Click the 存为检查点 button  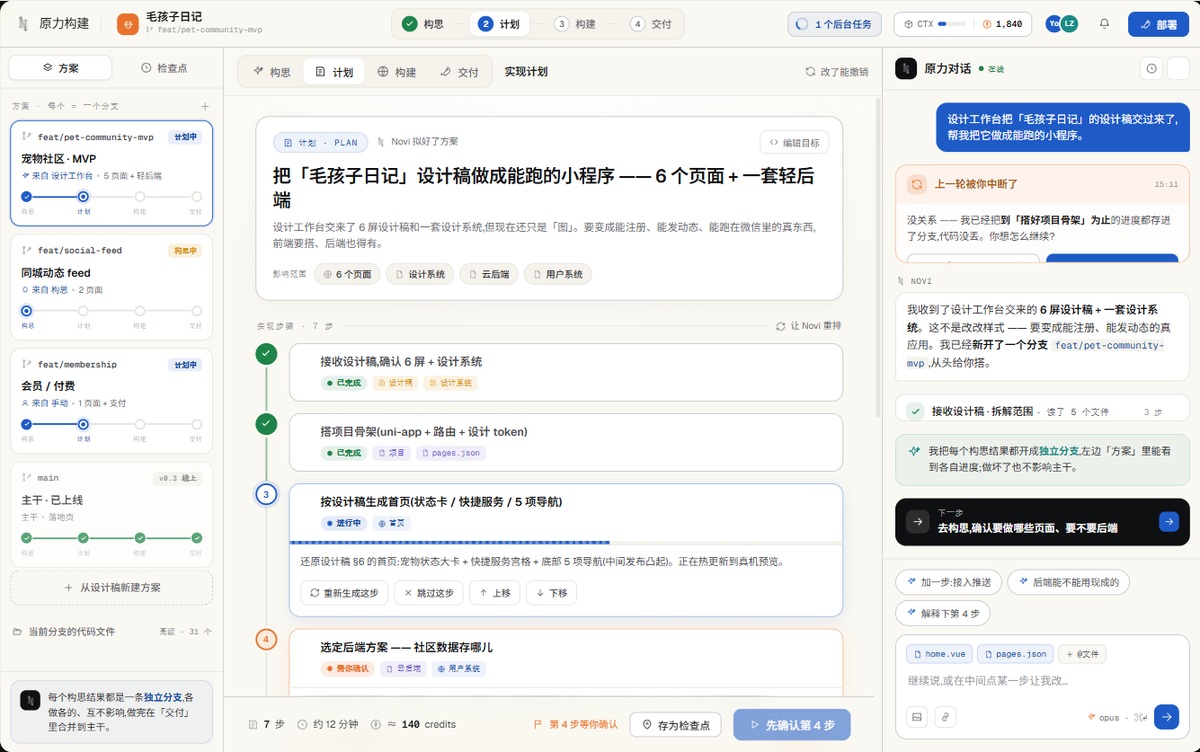[675, 725]
